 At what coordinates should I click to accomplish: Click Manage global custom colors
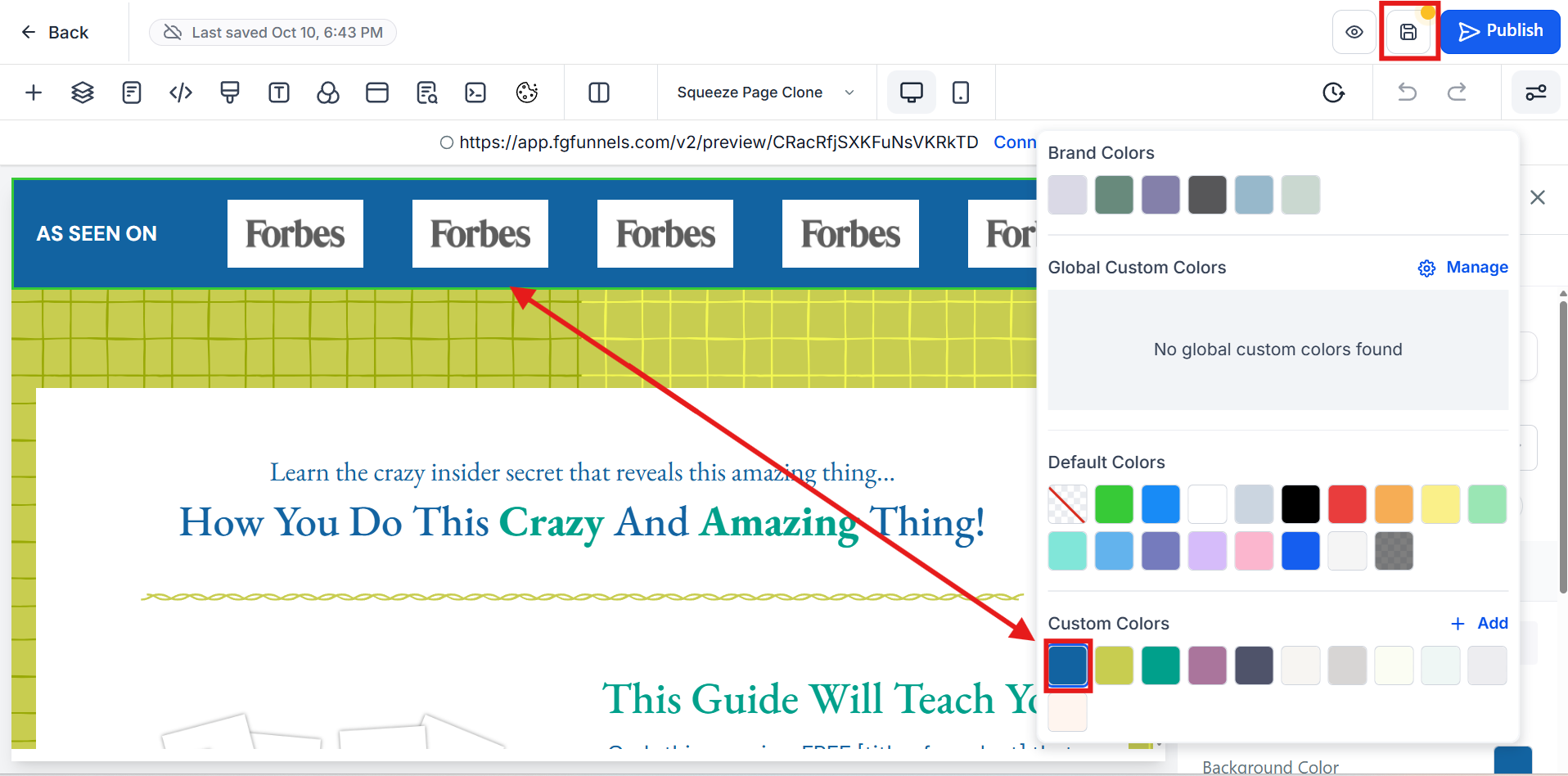point(1463,268)
